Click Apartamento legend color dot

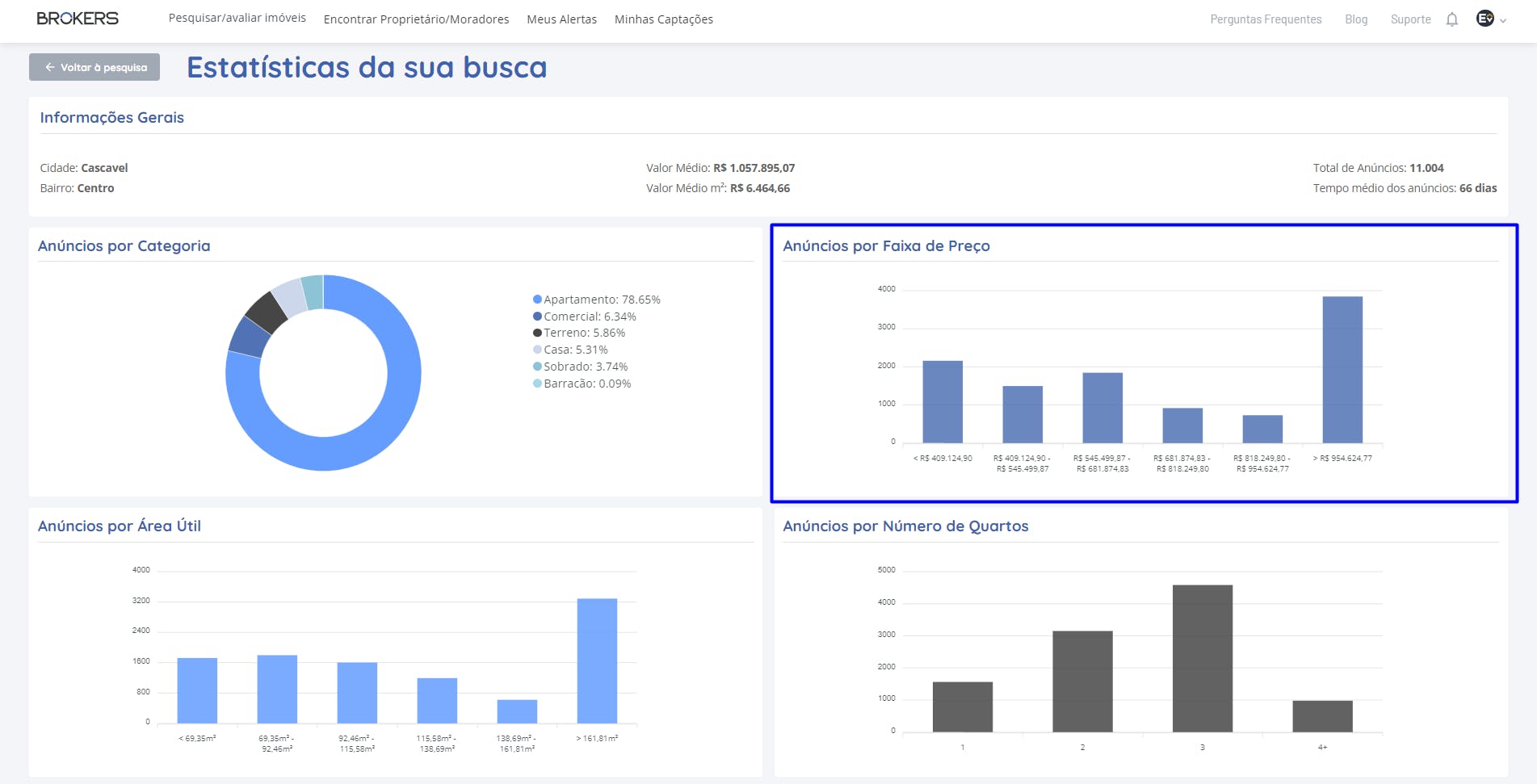tap(537, 300)
